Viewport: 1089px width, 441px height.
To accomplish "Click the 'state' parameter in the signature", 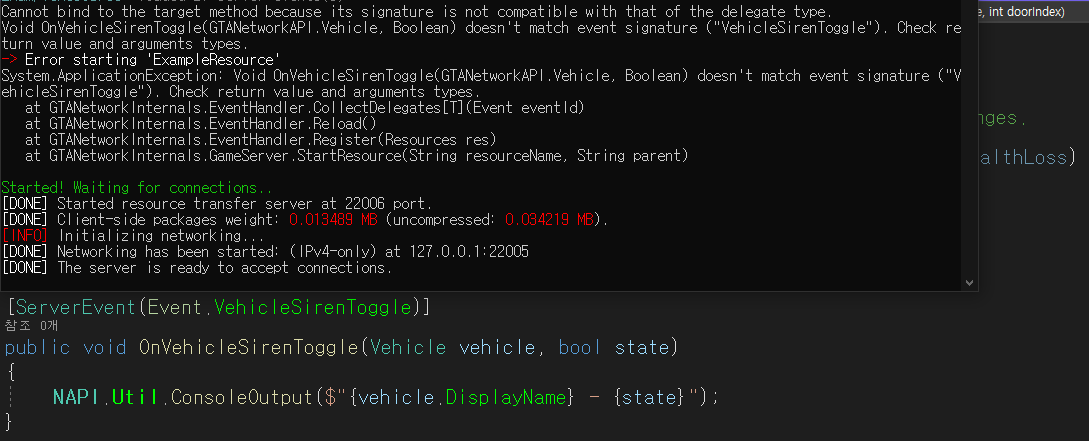I will pyautogui.click(x=642, y=347).
